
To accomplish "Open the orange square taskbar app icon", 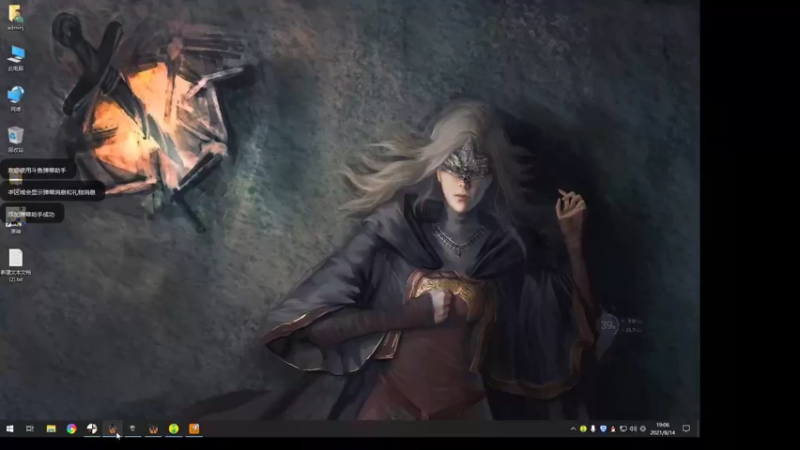I will [194, 429].
